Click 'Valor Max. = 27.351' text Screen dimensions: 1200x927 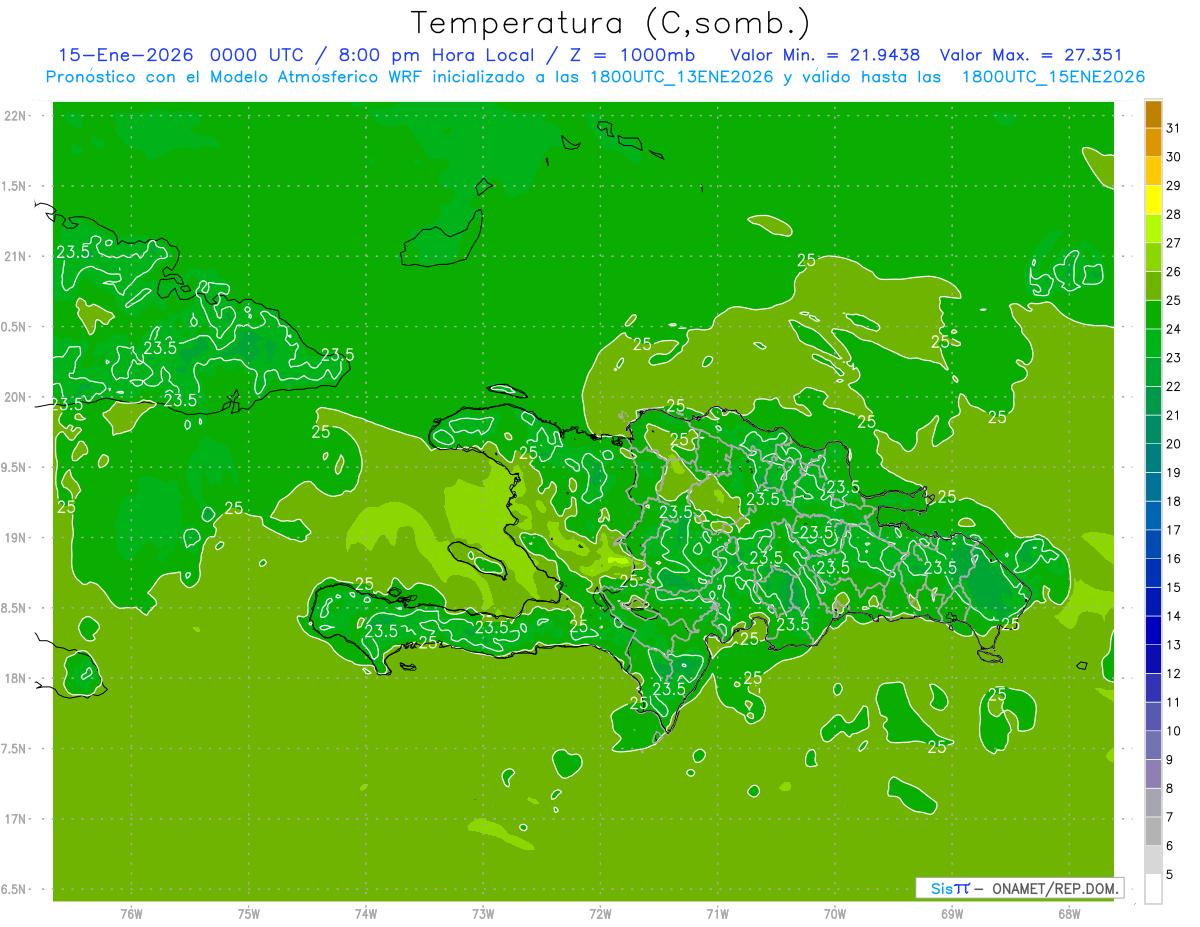1032,55
